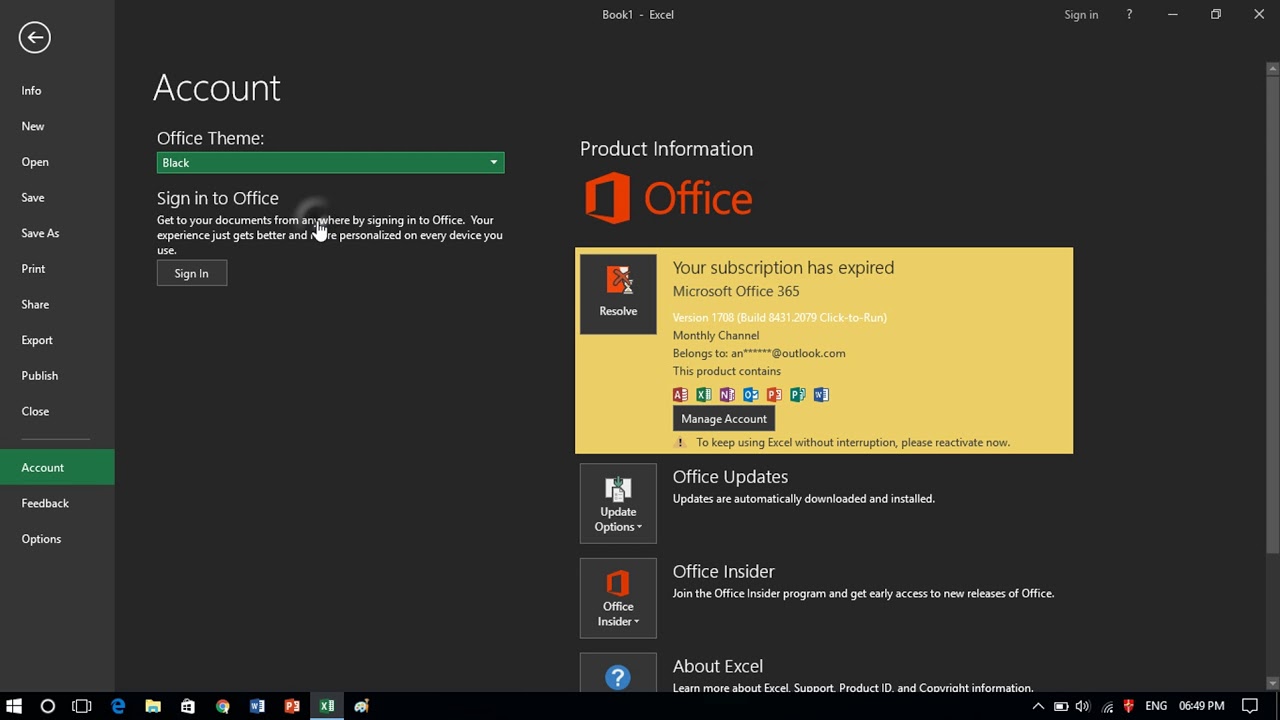Click the Access icon in product list

click(680, 395)
